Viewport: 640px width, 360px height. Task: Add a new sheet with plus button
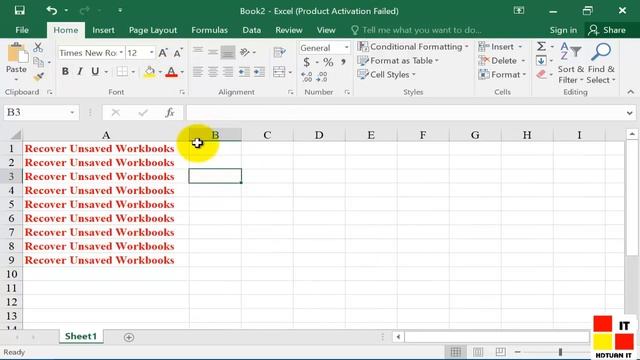129,337
